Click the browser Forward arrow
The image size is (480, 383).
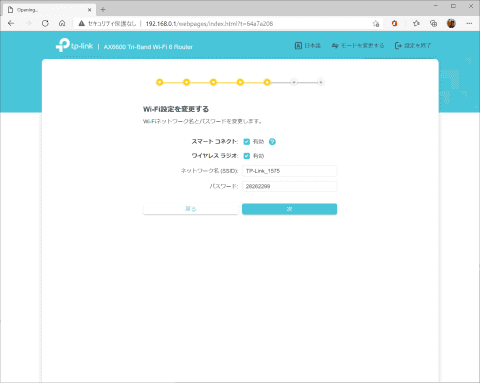point(28,23)
